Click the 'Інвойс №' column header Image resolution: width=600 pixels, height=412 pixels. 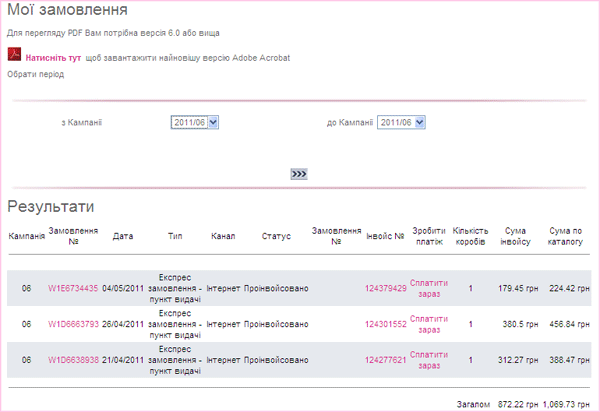tap(385, 236)
